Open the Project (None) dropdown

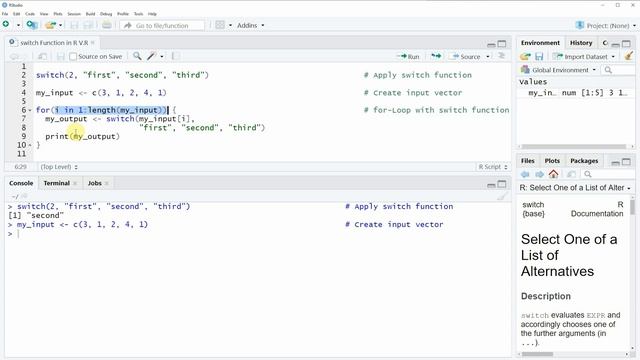pyautogui.click(x=606, y=25)
